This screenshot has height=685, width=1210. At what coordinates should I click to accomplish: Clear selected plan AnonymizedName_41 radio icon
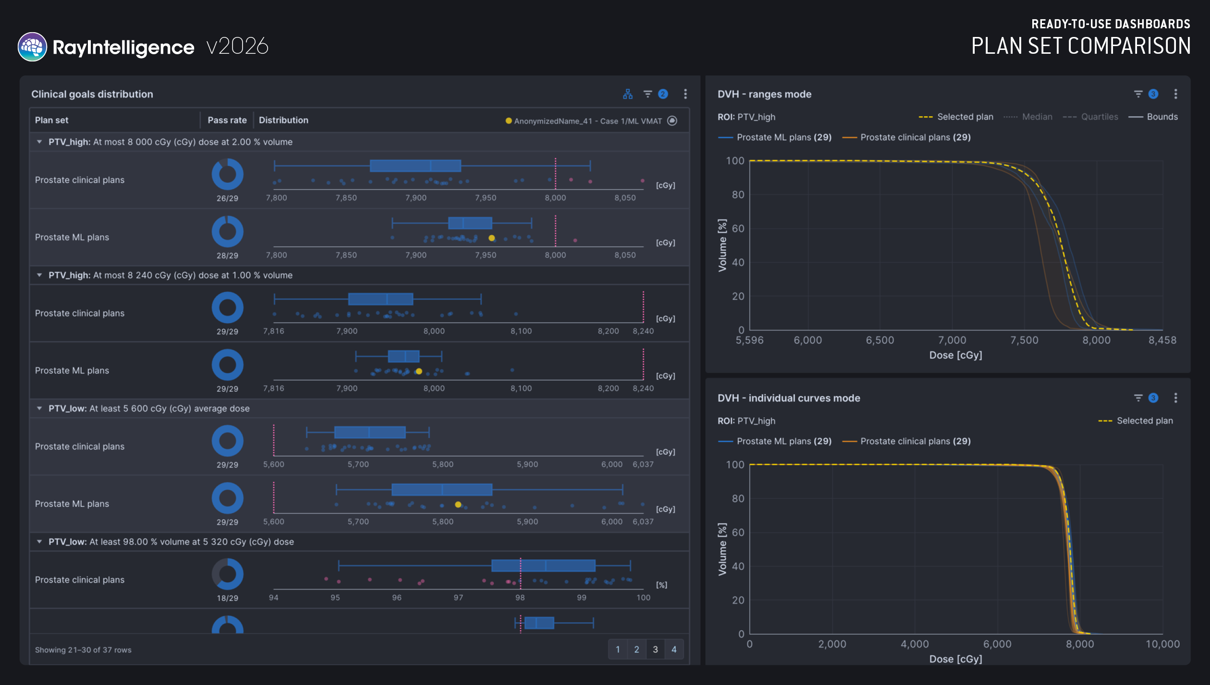pyautogui.click(x=672, y=121)
